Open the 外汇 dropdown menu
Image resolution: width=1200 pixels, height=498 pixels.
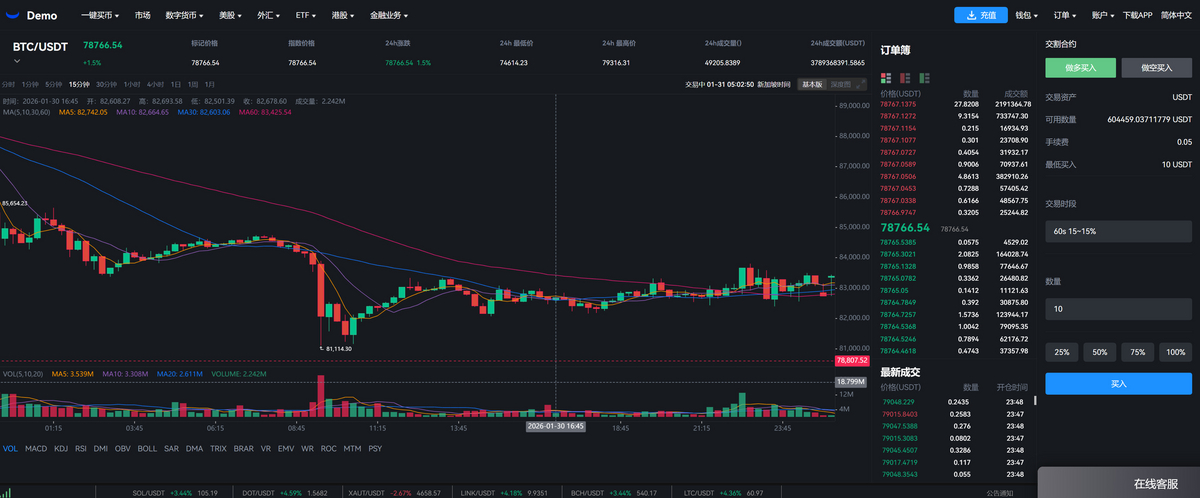[x=269, y=16]
